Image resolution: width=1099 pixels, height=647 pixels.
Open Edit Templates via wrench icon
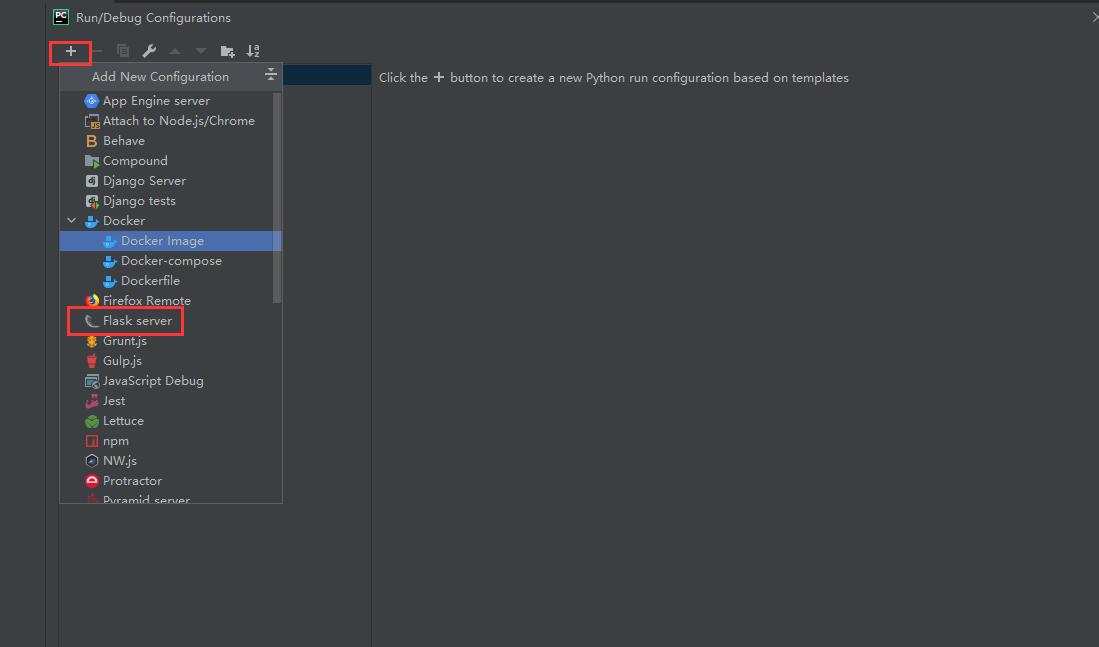(149, 51)
